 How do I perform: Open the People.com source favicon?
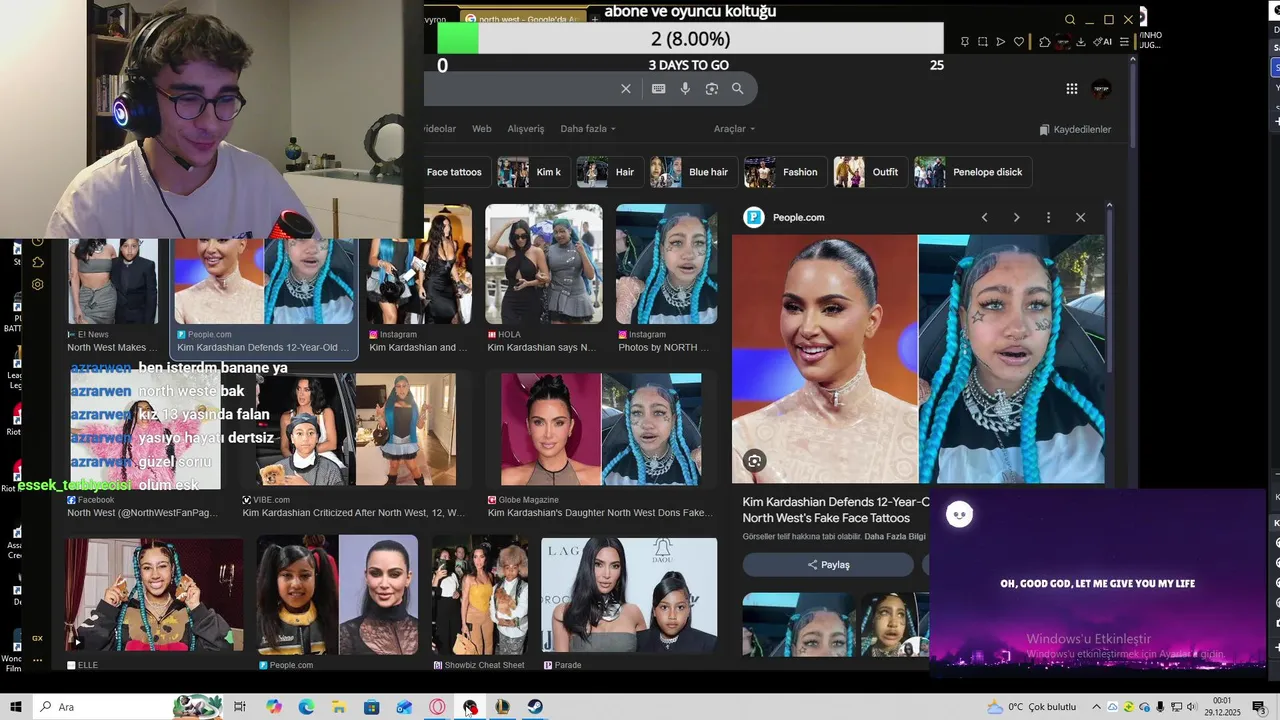(x=753, y=217)
